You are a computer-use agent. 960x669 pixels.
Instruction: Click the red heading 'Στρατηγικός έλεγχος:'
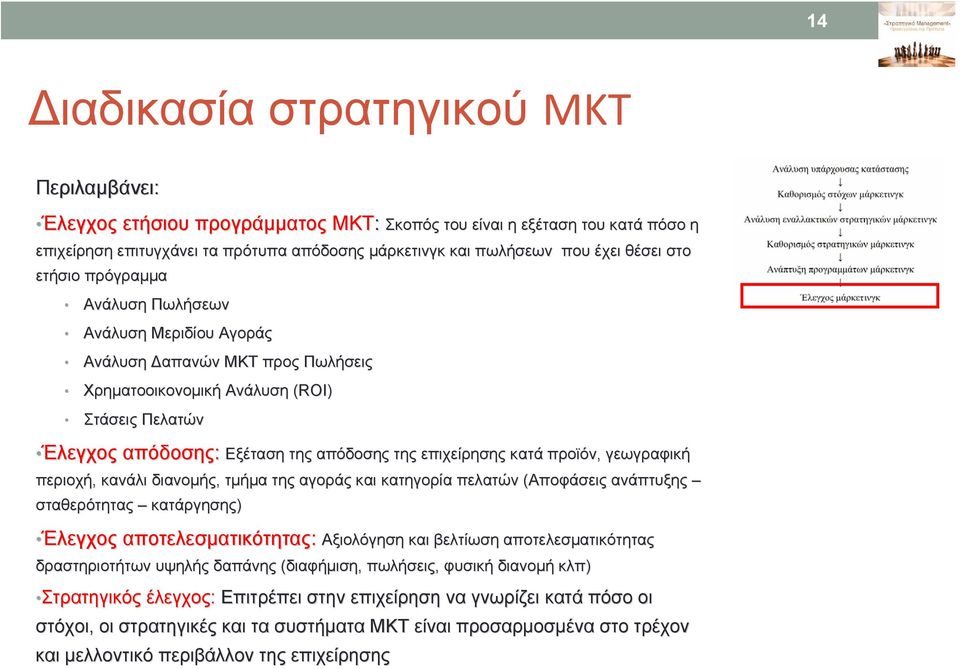128,597
